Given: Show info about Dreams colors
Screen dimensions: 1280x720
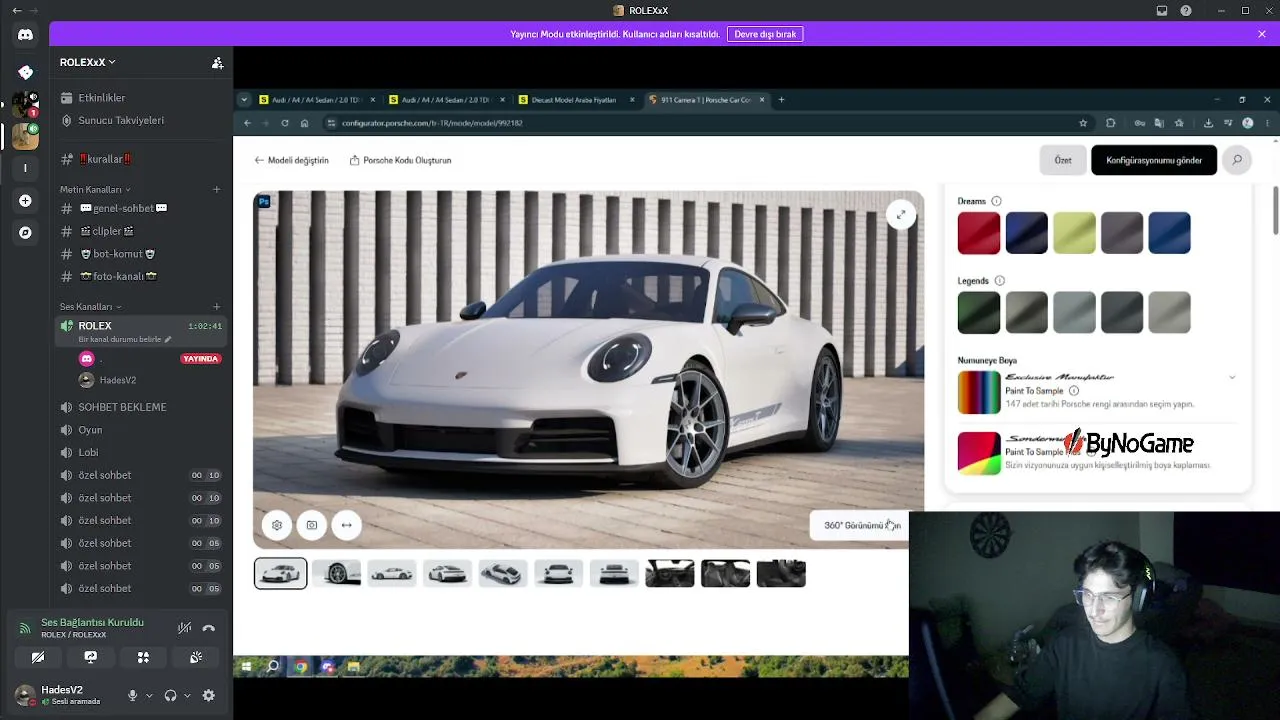Looking at the screenshot, I should tap(996, 201).
